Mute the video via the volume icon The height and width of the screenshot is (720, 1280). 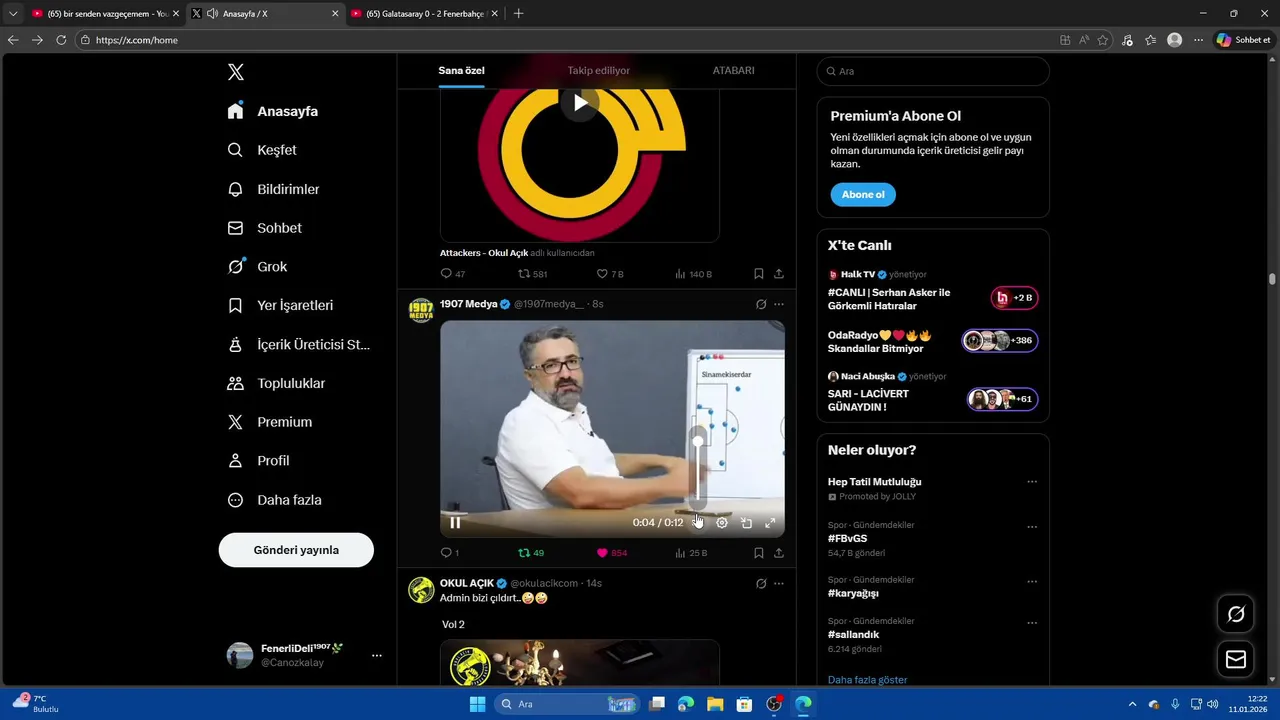pos(698,522)
